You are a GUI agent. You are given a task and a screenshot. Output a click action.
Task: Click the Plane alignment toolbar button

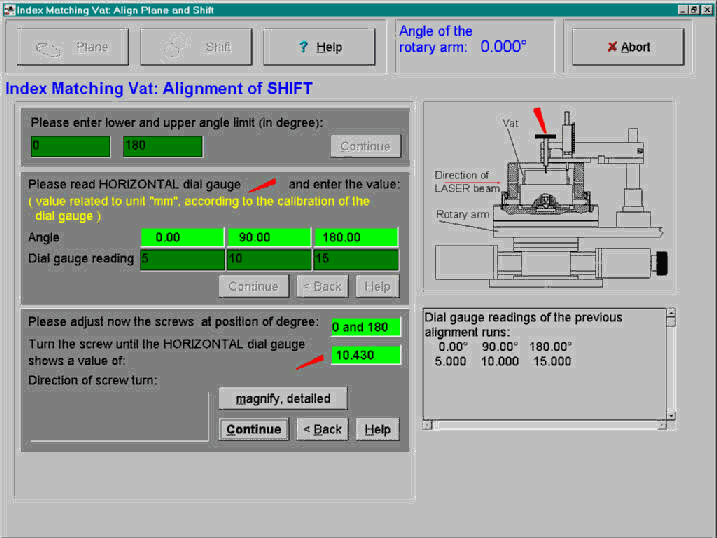77,47
